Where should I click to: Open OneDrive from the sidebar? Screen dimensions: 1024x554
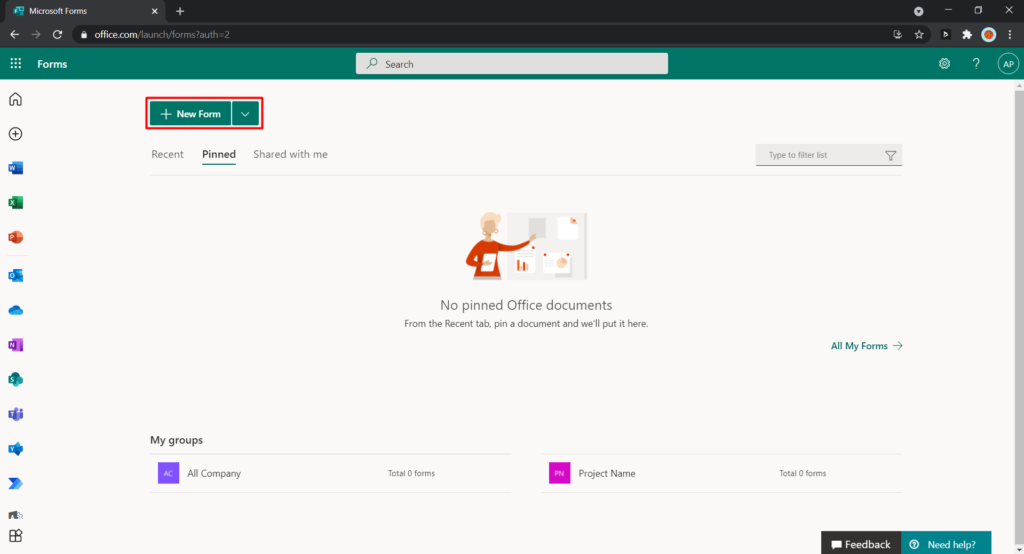tap(16, 310)
